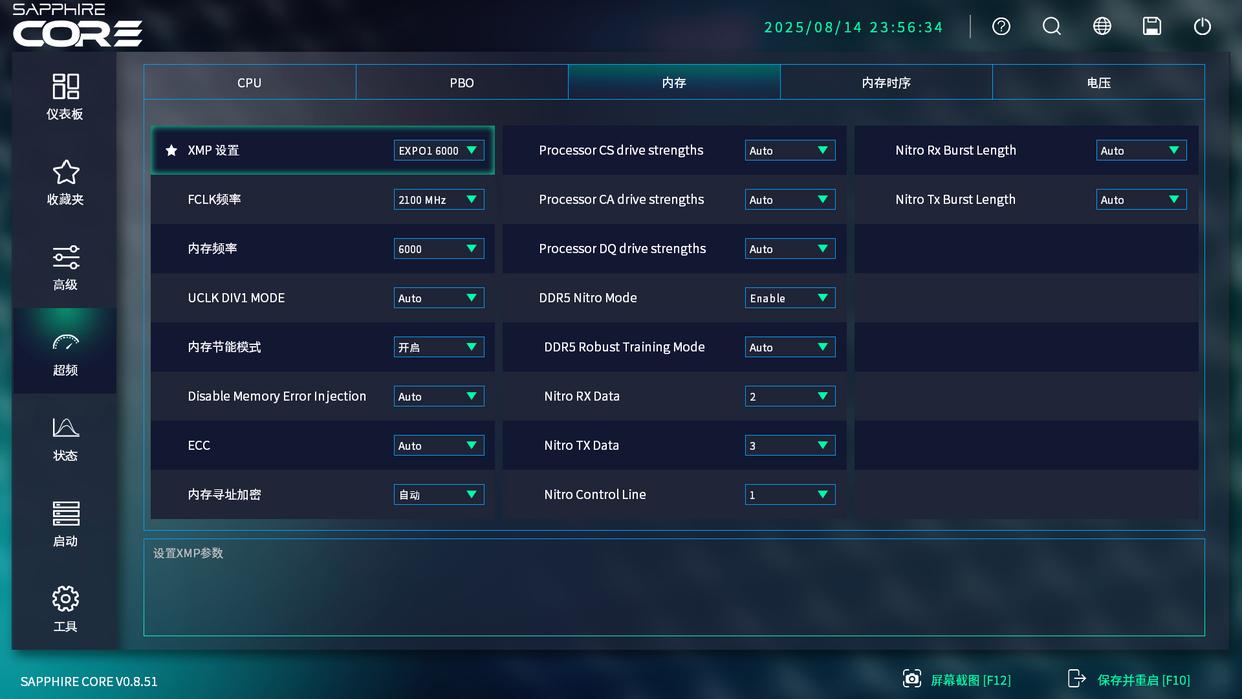Click the power icon at top right
The height and width of the screenshot is (699, 1242).
tap(1203, 27)
